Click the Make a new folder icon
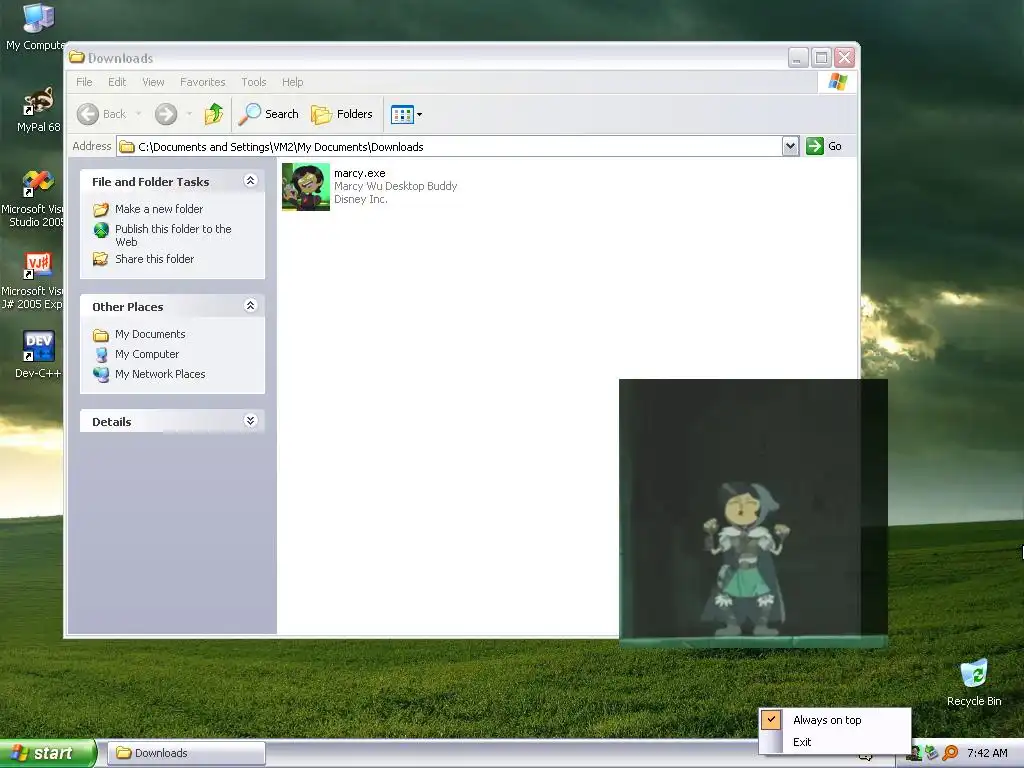Screen dimensions: 1024x768 tap(101, 210)
